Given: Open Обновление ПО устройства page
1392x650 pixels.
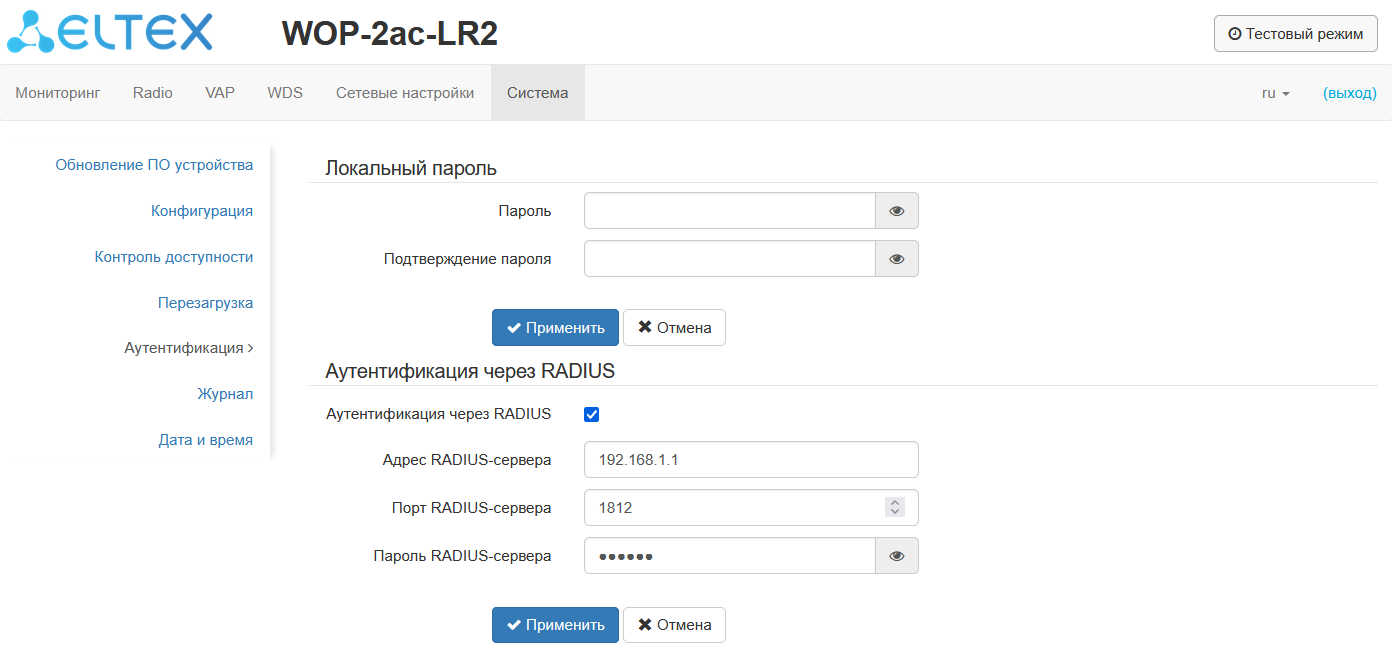Looking at the screenshot, I should coord(154,165).
